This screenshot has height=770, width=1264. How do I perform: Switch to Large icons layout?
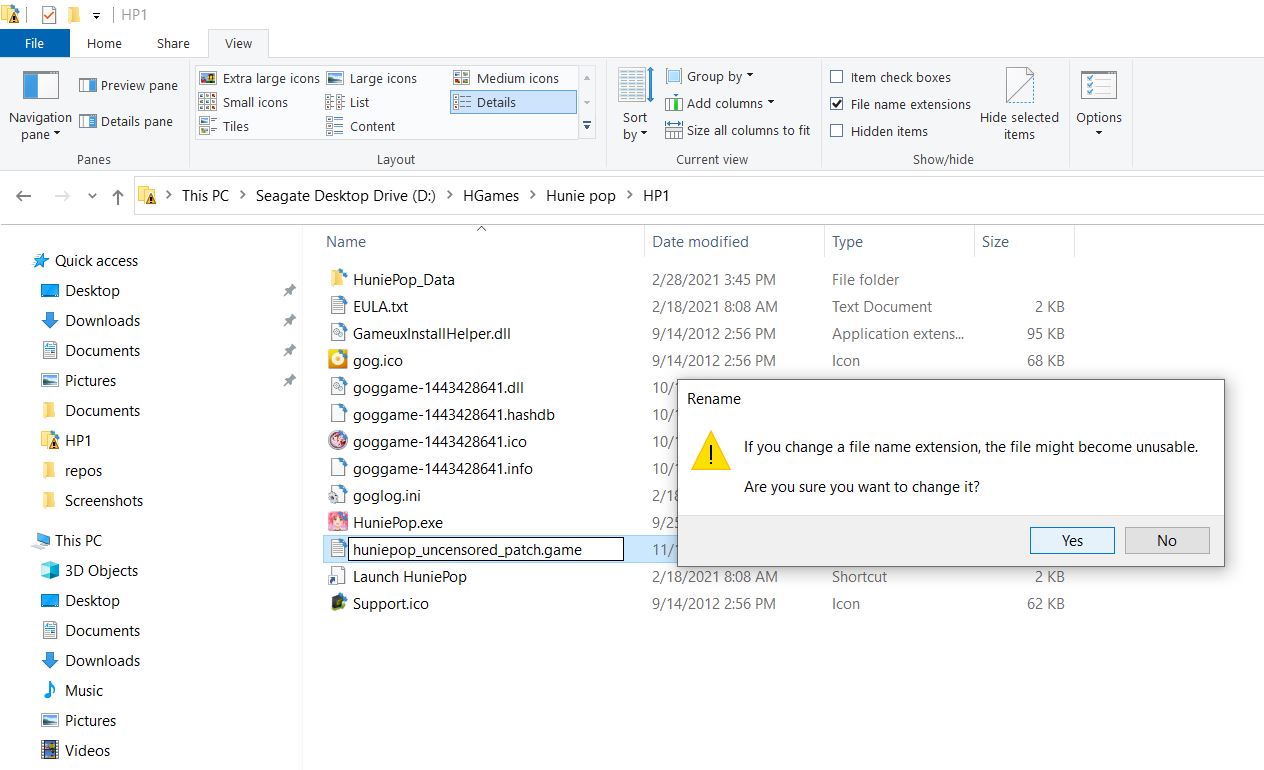click(371, 78)
